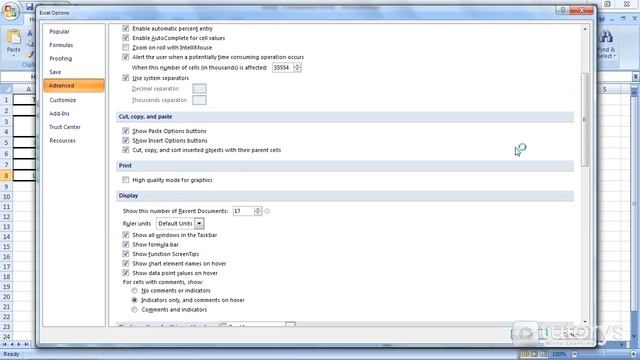Viewport: 640px width, 360px height.
Task: Adjust the cells-in-thousands spinner arrows
Action: coord(298,68)
